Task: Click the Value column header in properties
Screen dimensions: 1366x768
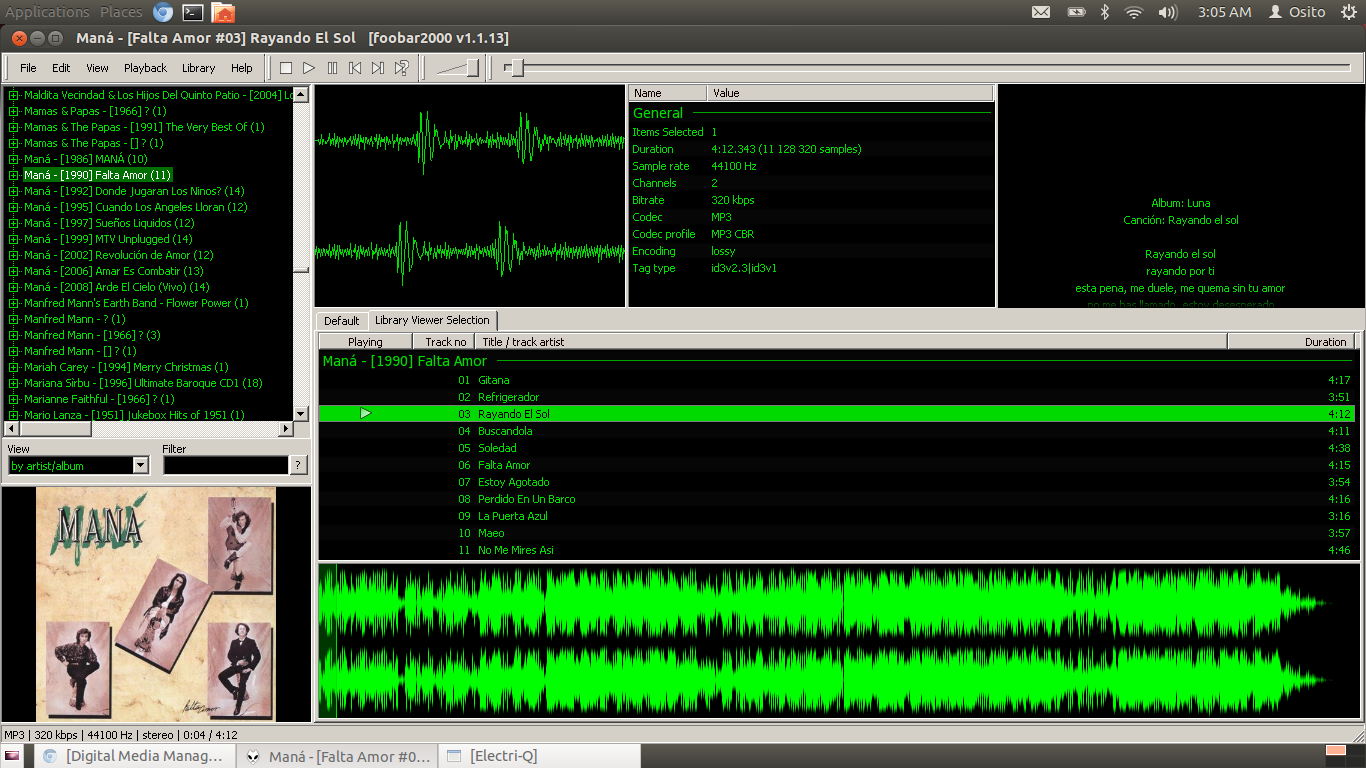Action: pyautogui.click(x=850, y=93)
